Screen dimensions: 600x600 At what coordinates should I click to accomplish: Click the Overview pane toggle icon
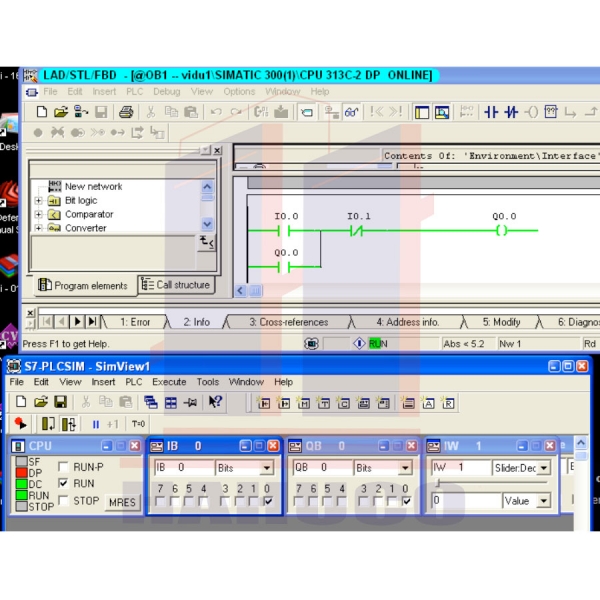pos(422,112)
